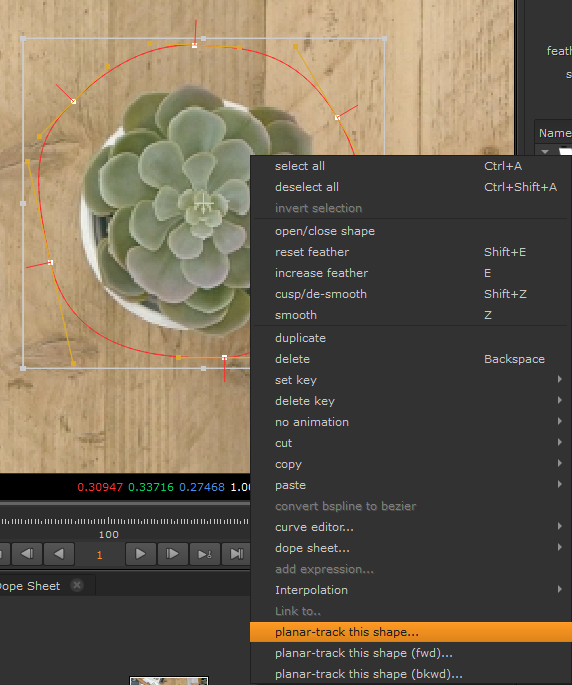
Task: Click the 'Name' column header
Action: click(555, 133)
